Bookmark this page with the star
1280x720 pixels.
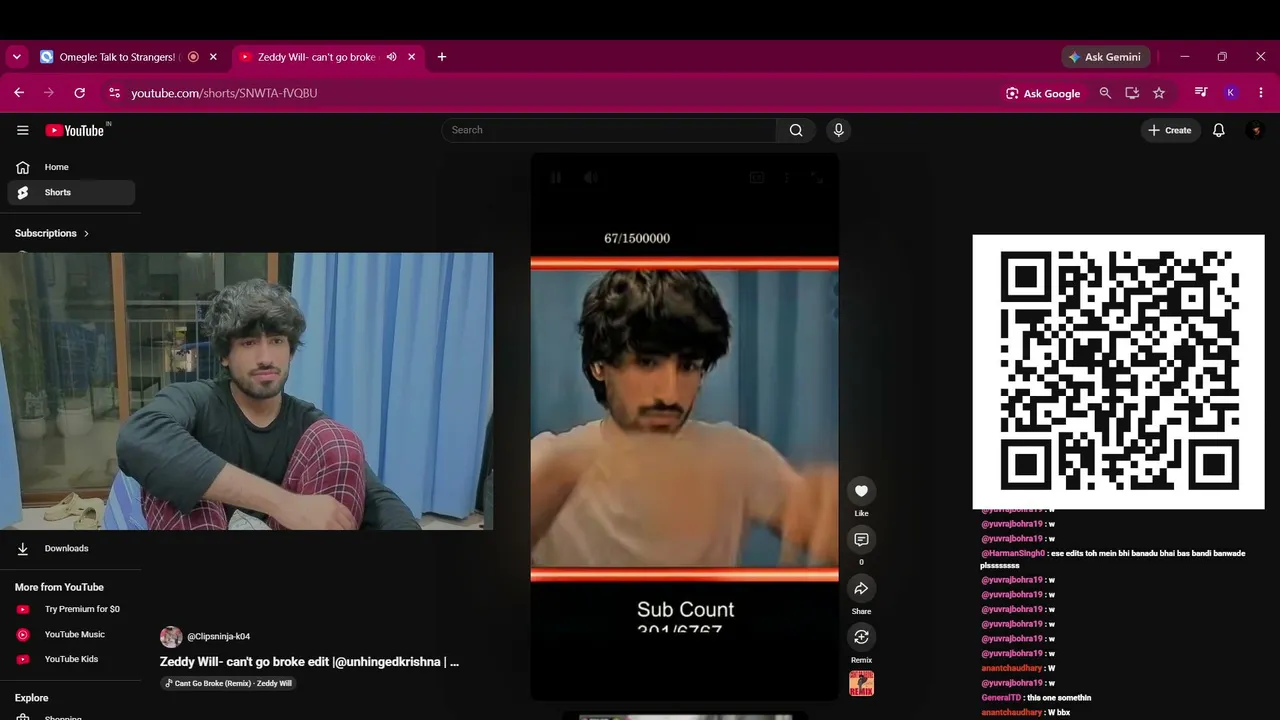1159,93
